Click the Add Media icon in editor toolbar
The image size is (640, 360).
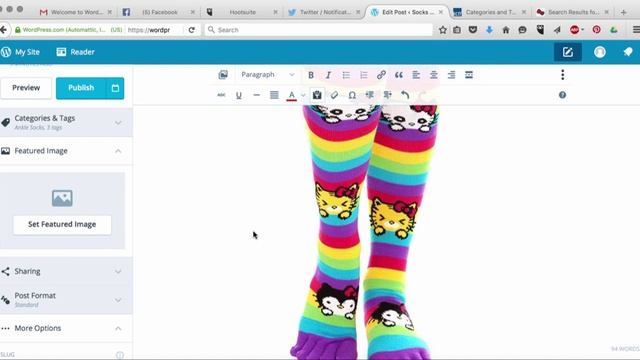pyautogui.click(x=223, y=75)
